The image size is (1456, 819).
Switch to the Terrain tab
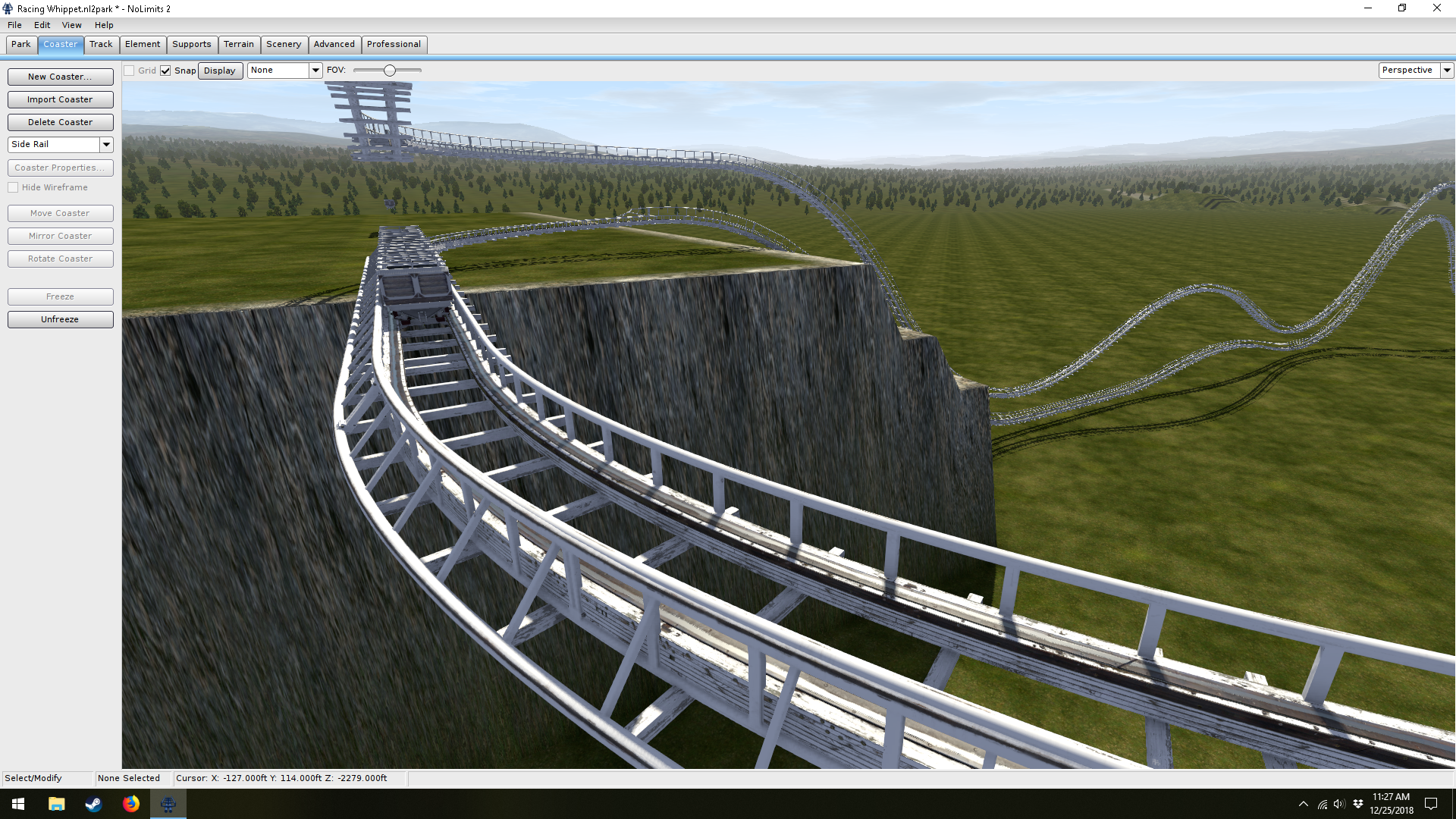click(238, 44)
